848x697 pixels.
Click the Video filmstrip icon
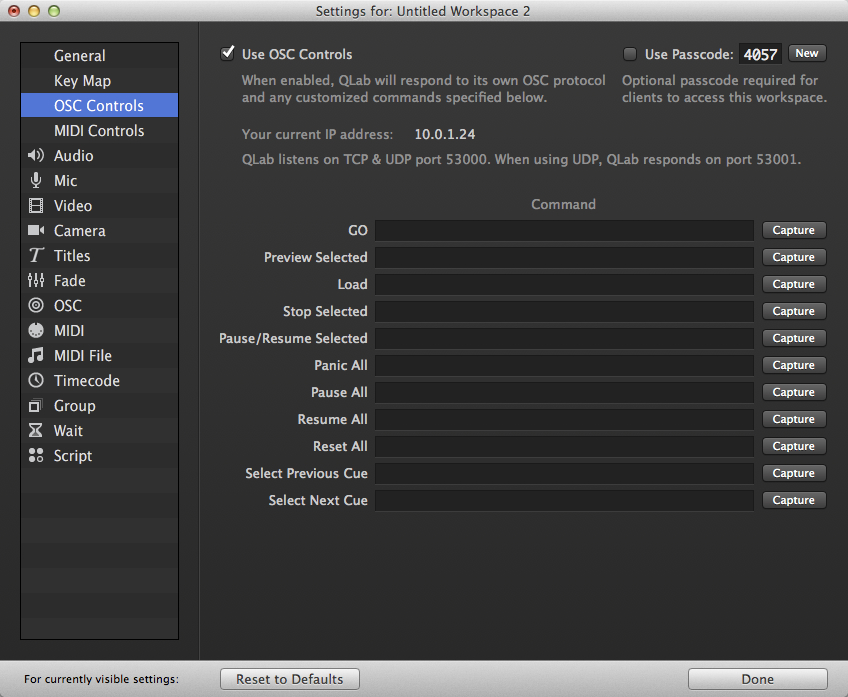pos(36,206)
